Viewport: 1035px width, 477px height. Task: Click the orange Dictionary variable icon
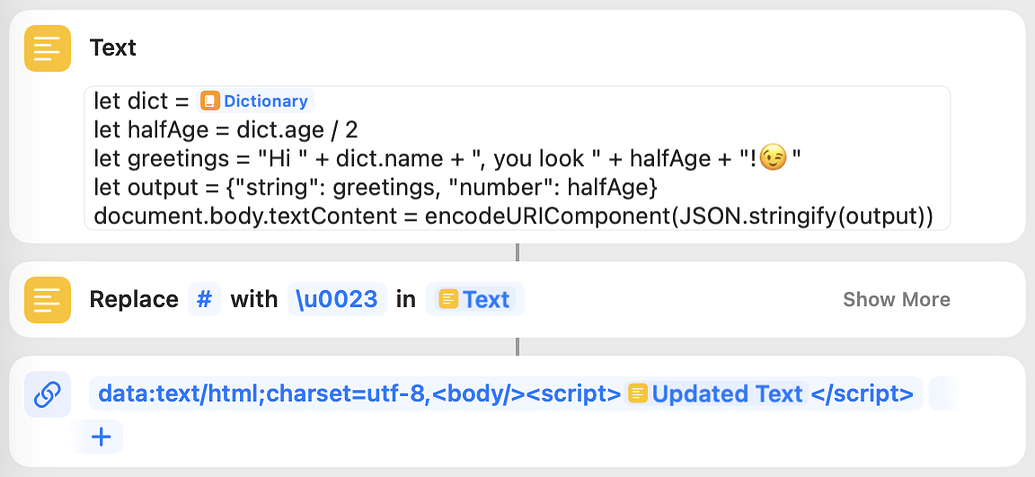209,101
